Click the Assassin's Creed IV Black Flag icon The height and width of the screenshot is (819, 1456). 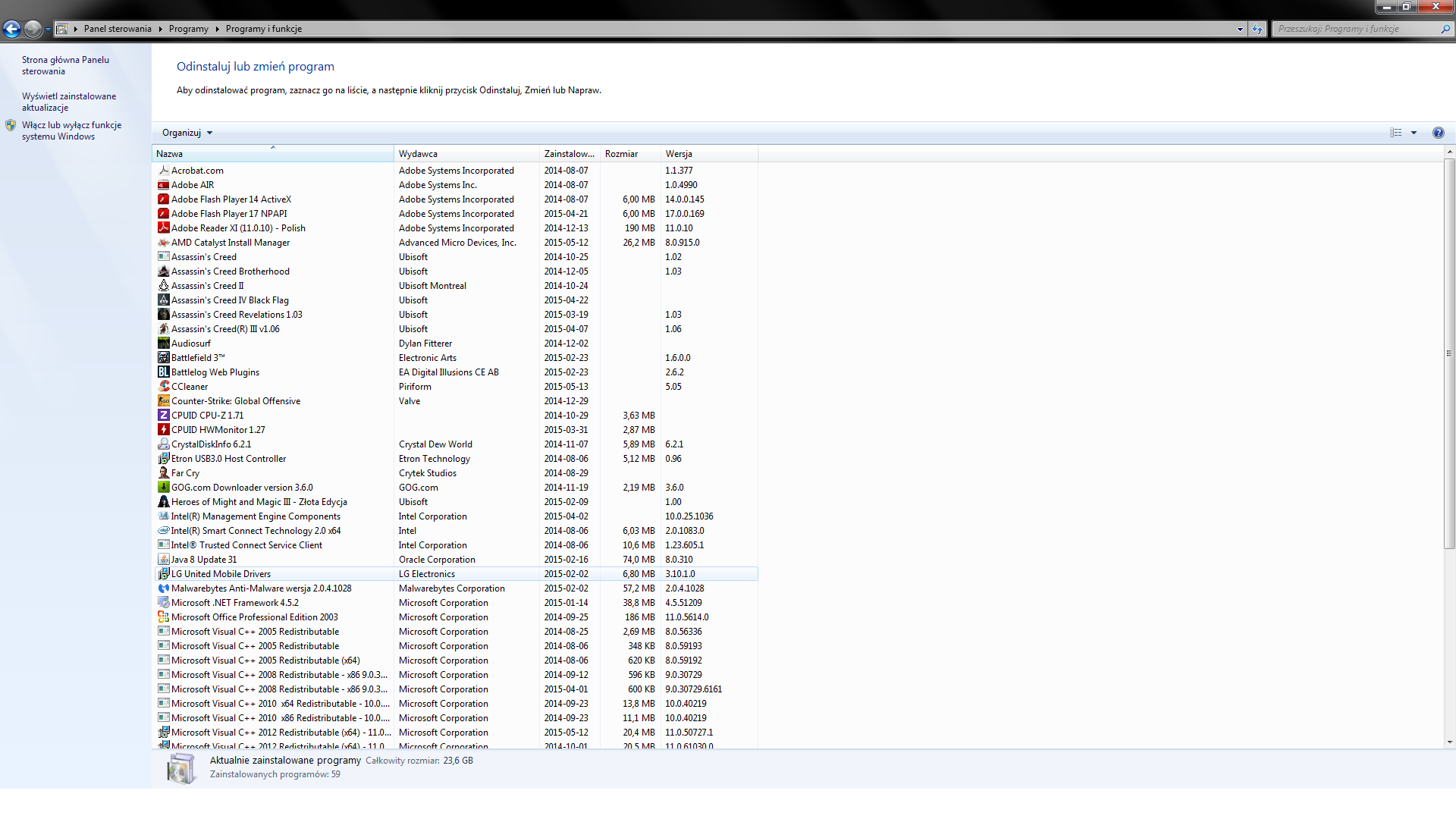coord(163,300)
